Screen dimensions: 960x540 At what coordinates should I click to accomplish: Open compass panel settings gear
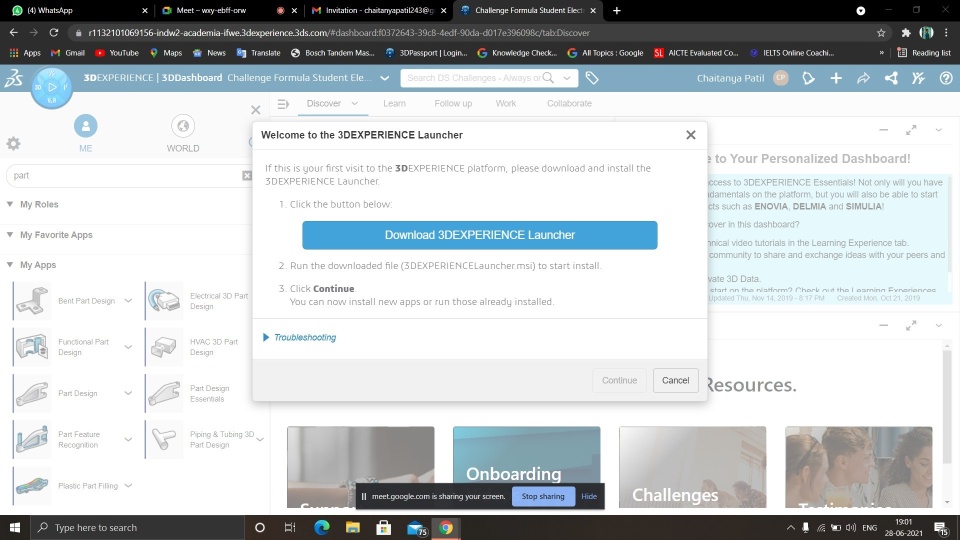[13, 143]
